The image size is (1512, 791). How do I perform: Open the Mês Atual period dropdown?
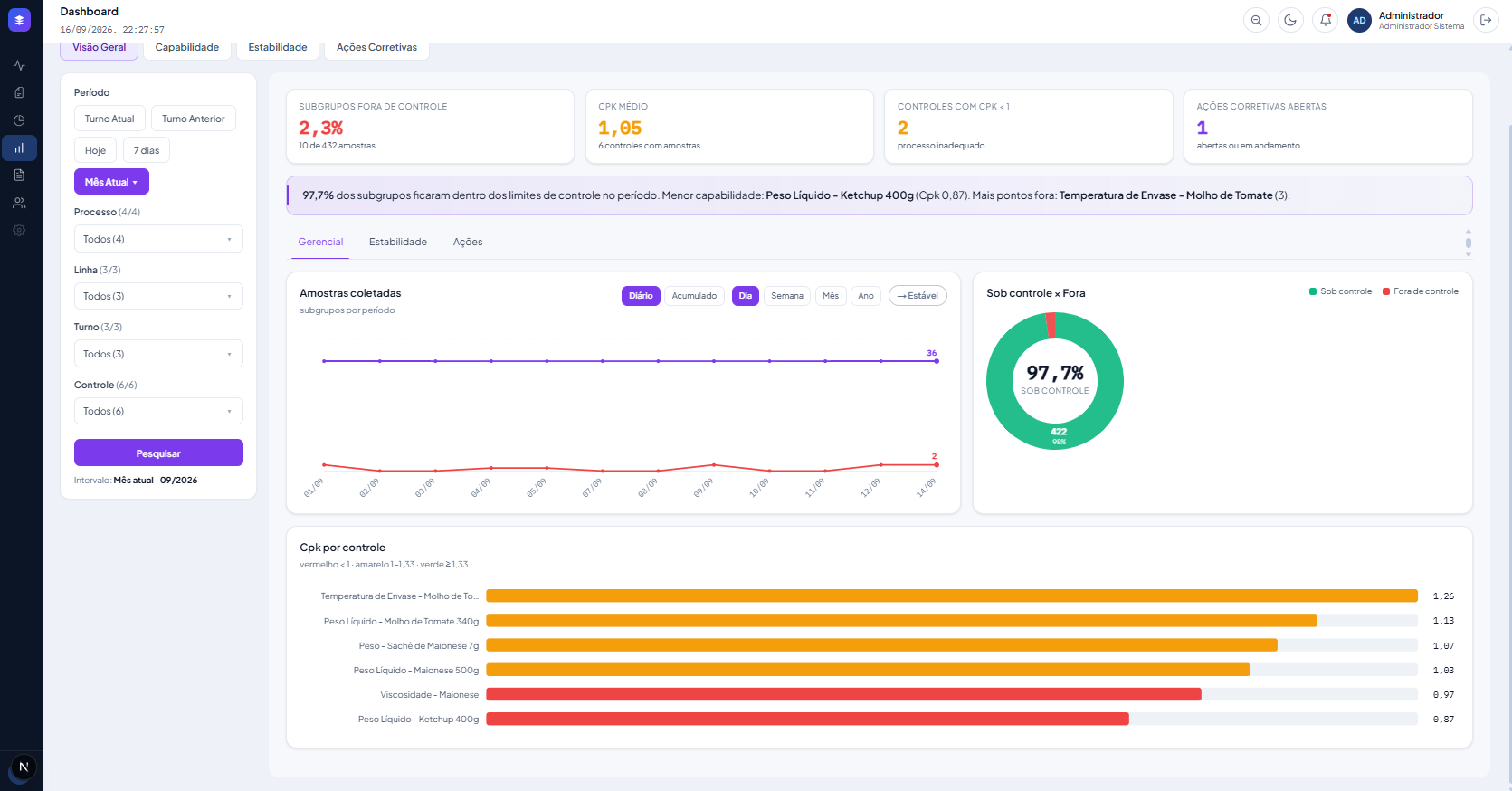pos(111,182)
